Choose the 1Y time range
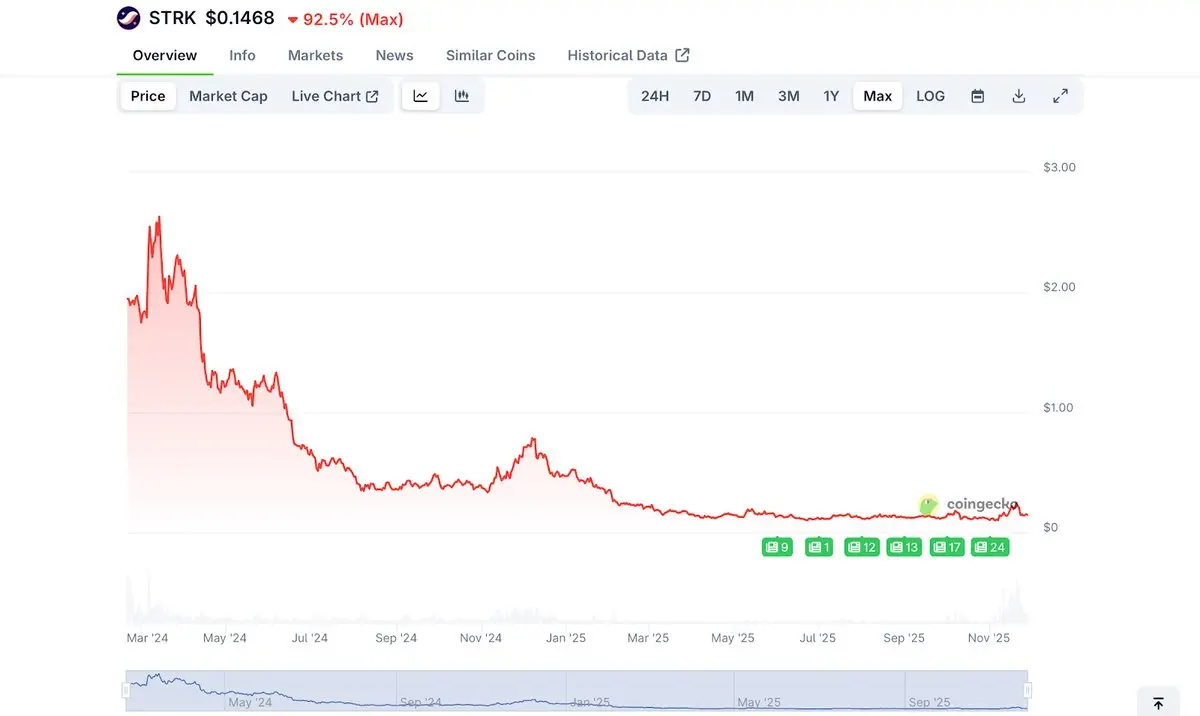The image size is (1200, 716). point(831,96)
